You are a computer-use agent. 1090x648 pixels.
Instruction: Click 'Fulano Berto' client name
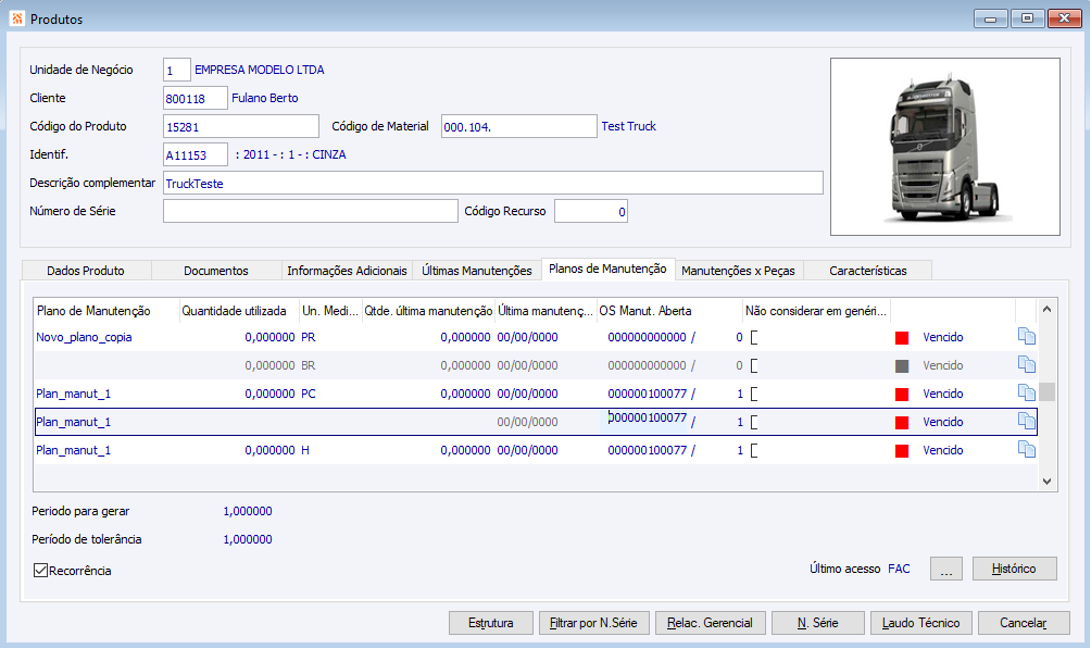coord(265,98)
